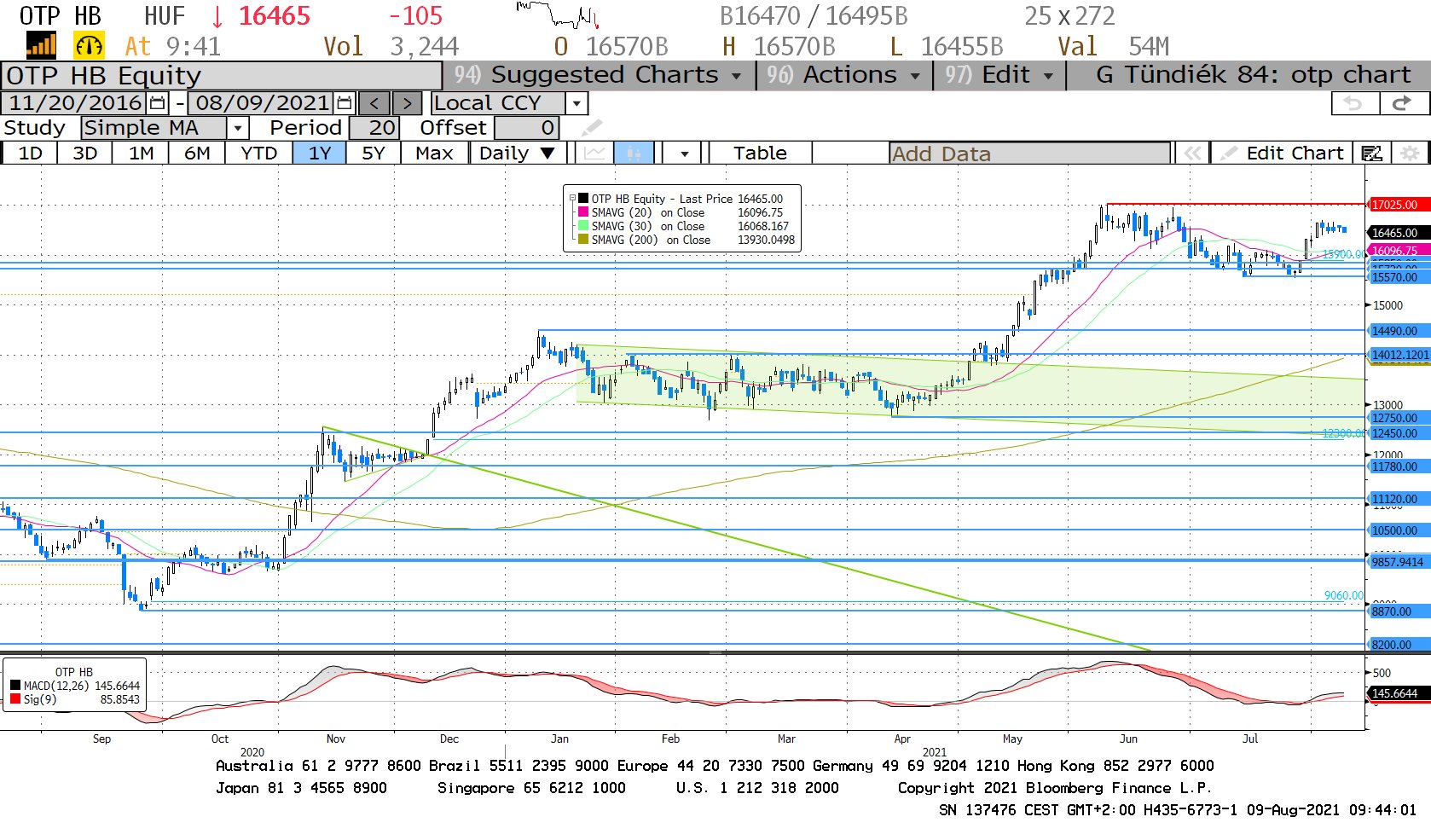Select the 1Y range tab

click(319, 154)
